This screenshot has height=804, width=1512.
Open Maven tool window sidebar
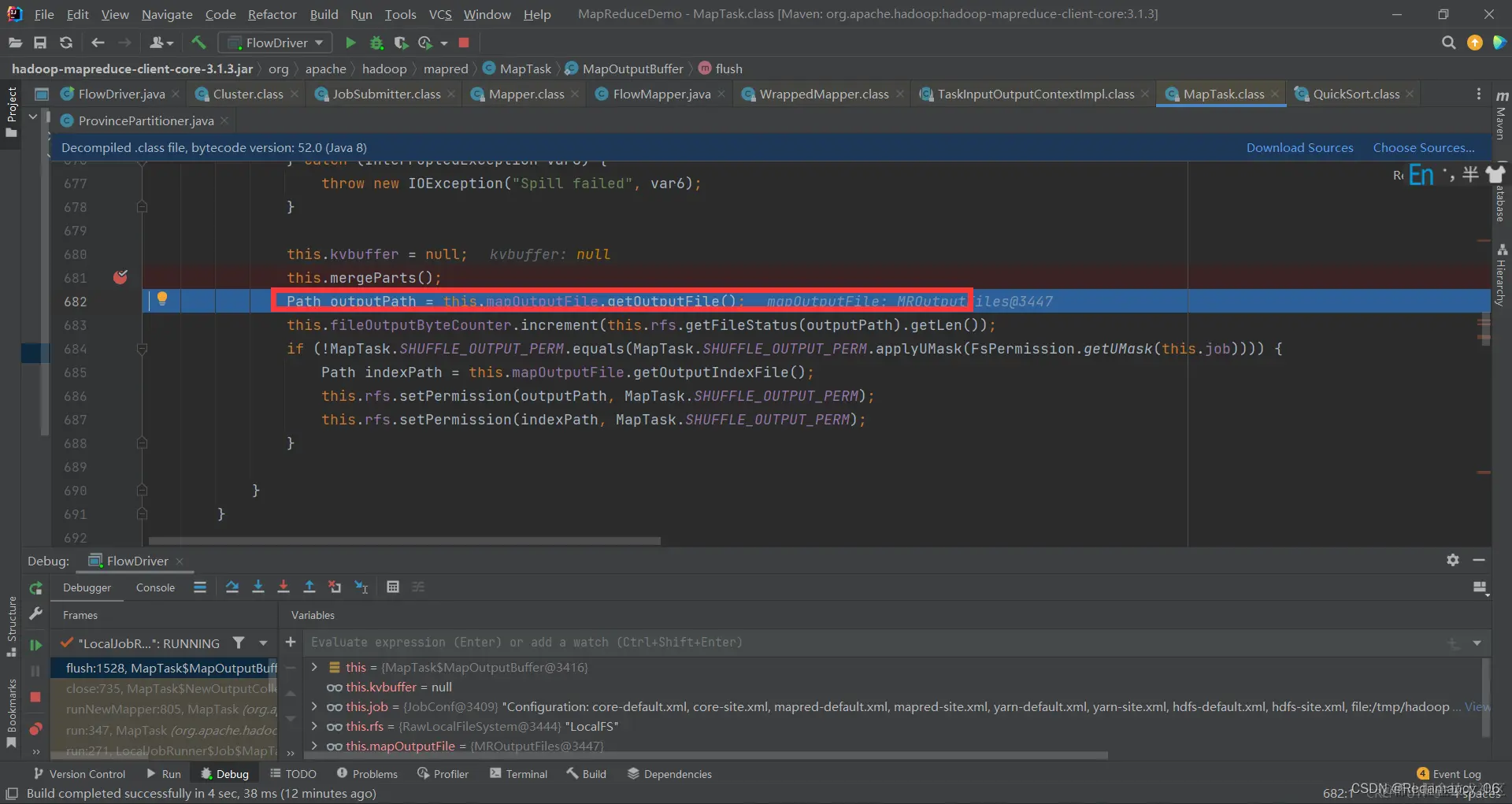[x=1501, y=115]
